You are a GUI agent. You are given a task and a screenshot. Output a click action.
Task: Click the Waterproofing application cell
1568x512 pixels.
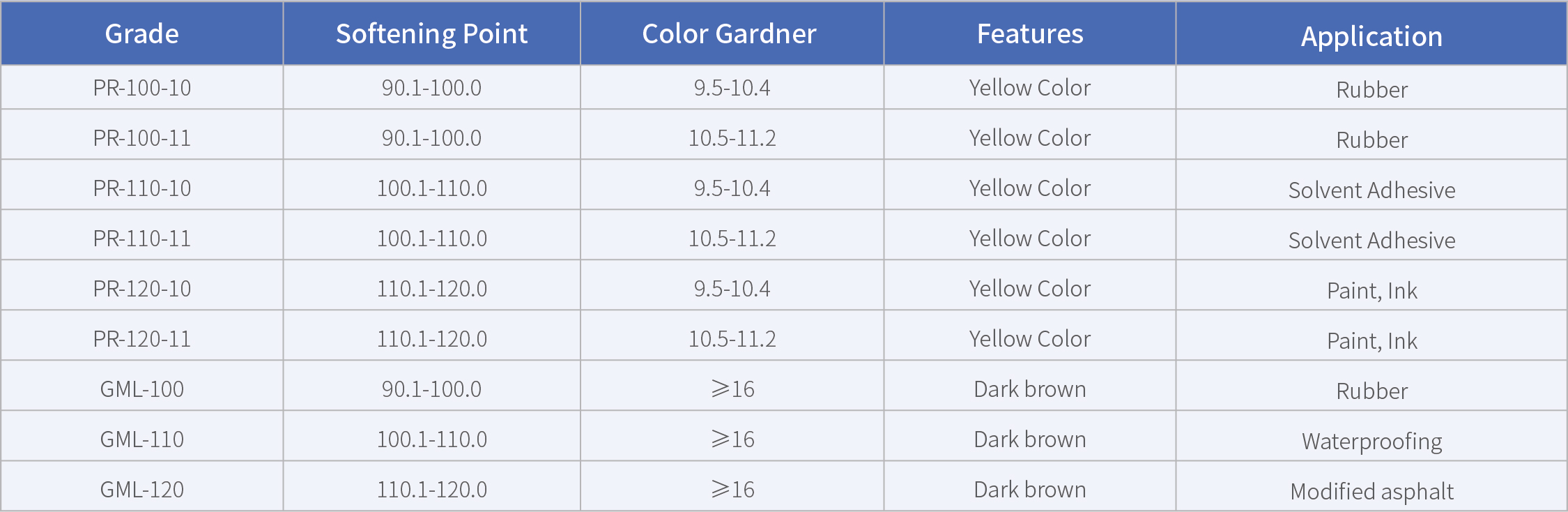tap(1371, 441)
